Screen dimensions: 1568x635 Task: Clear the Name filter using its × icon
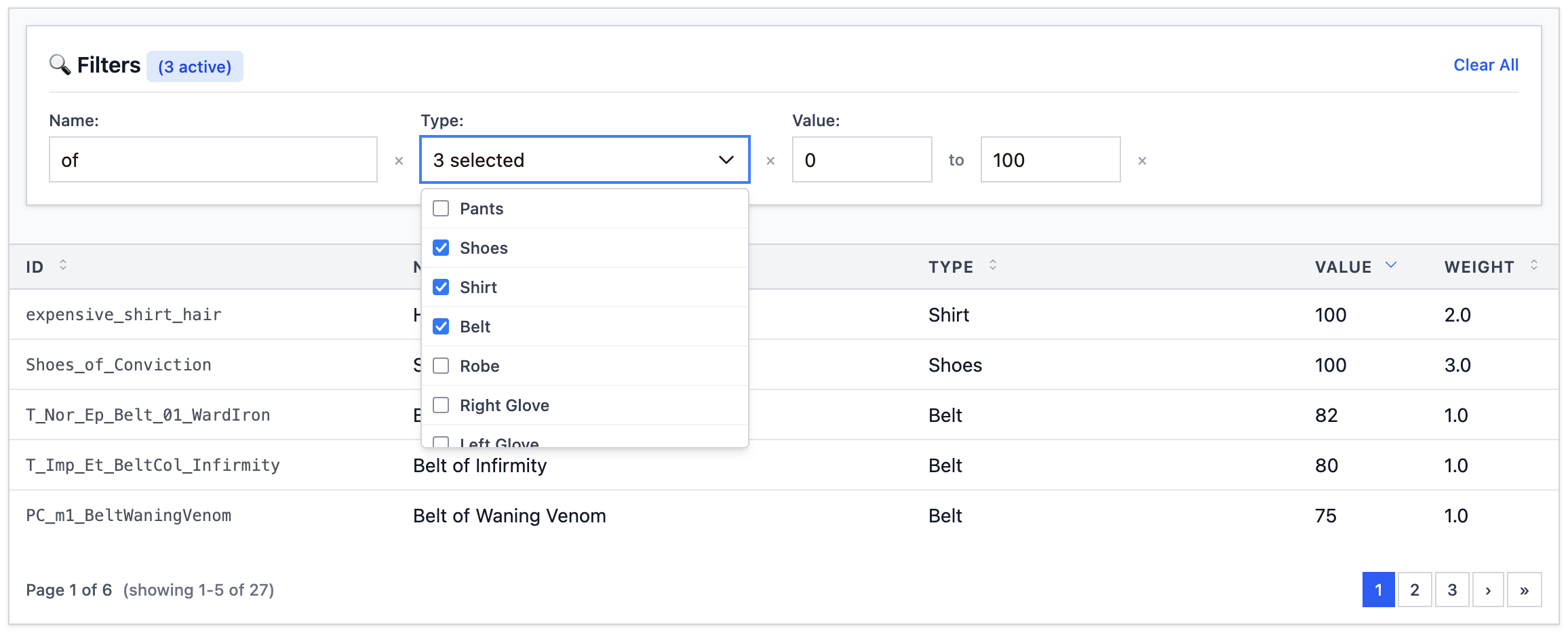pyautogui.click(x=398, y=161)
